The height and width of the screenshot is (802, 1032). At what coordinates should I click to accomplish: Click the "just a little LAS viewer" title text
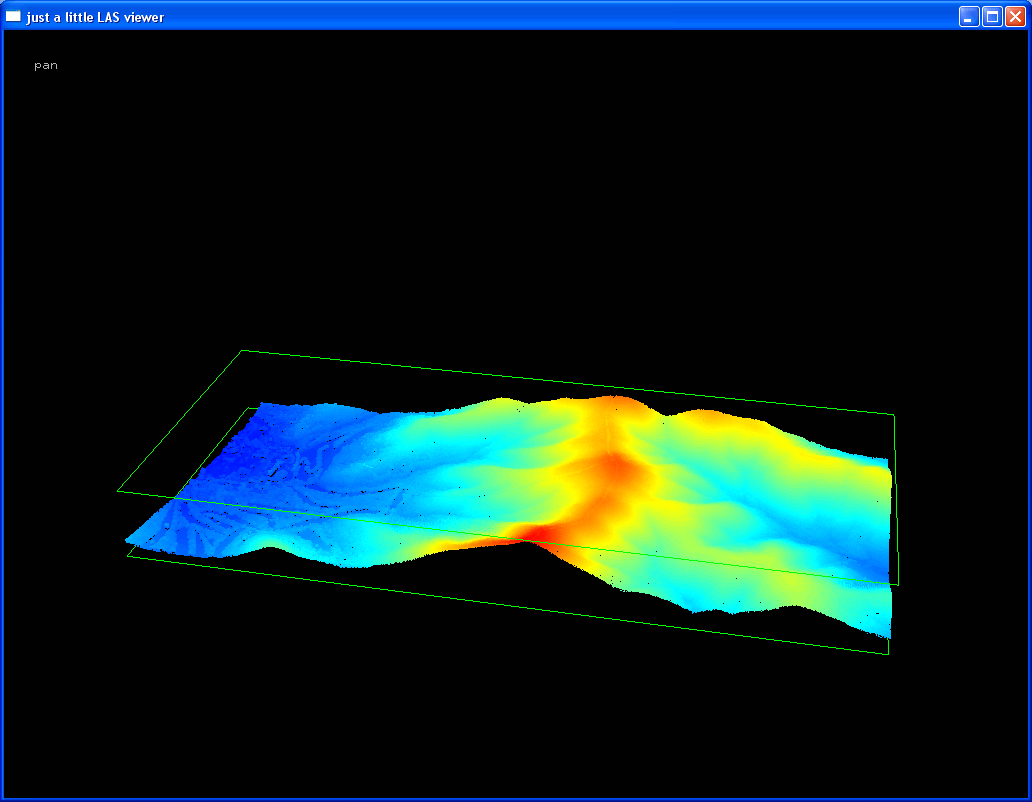[95, 17]
